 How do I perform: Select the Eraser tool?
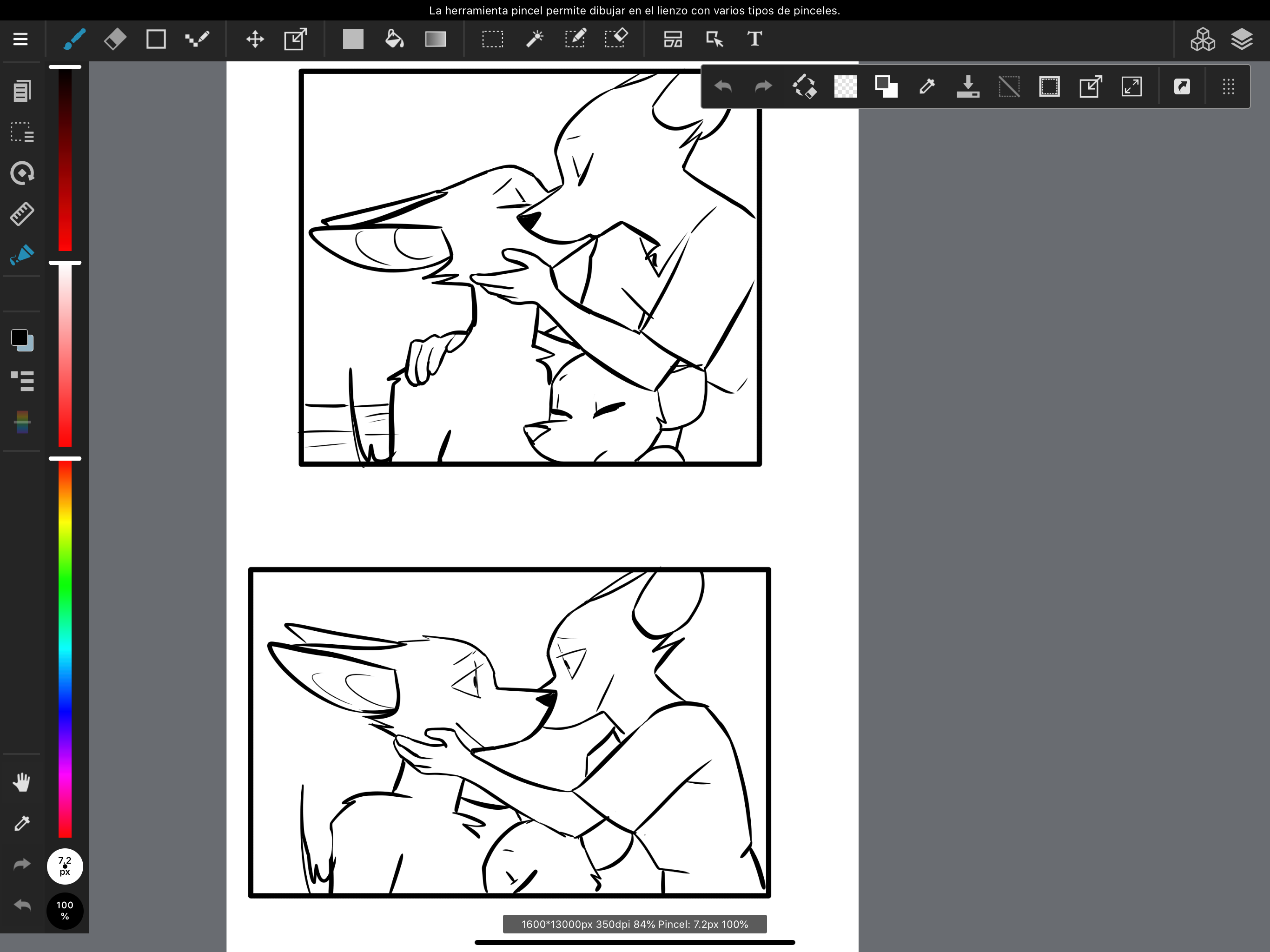115,39
